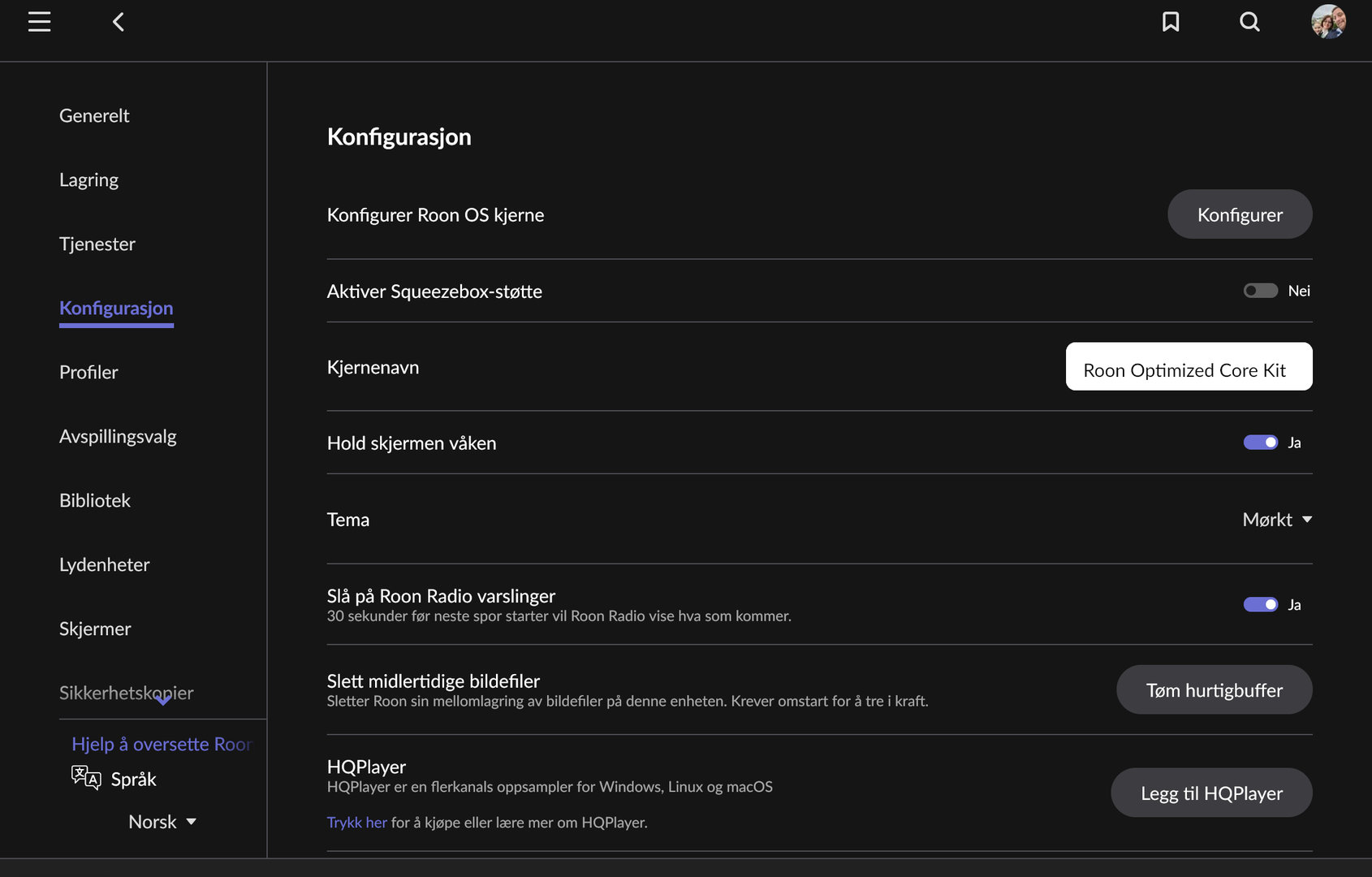Open the user profile avatar
This screenshot has width=1372, height=877.
click(x=1328, y=22)
